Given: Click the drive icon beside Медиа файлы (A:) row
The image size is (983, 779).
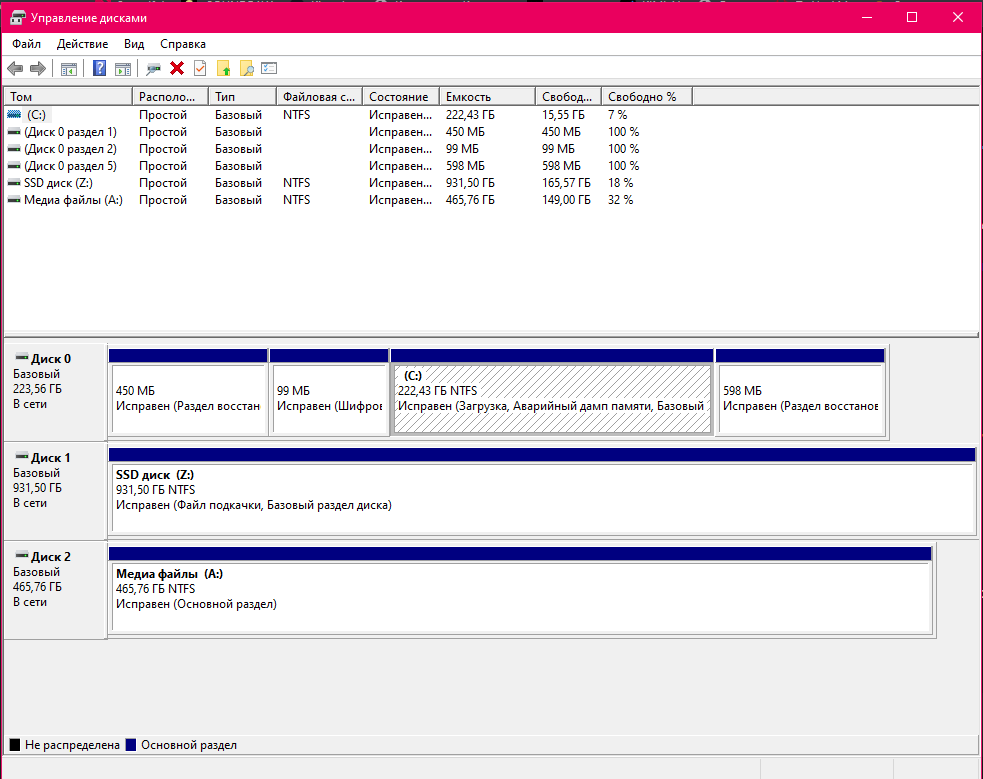Looking at the screenshot, I should click(14, 200).
